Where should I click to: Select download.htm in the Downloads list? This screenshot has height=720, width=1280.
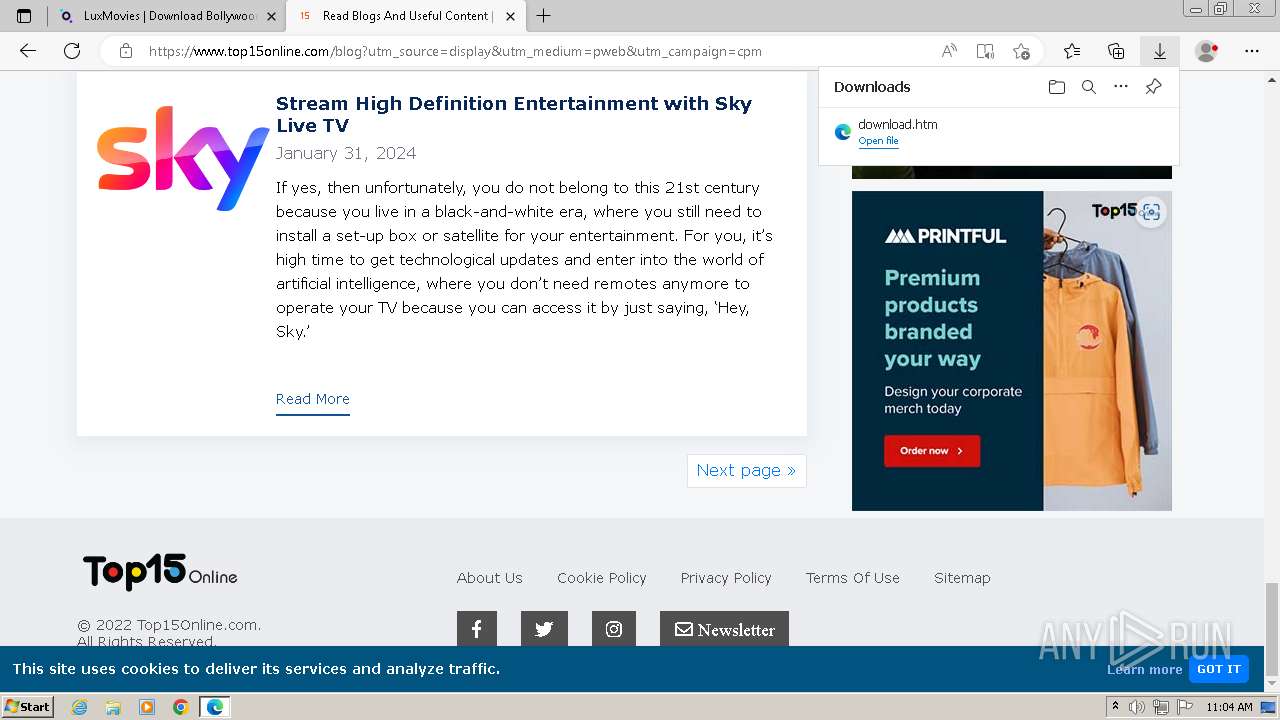coord(998,132)
